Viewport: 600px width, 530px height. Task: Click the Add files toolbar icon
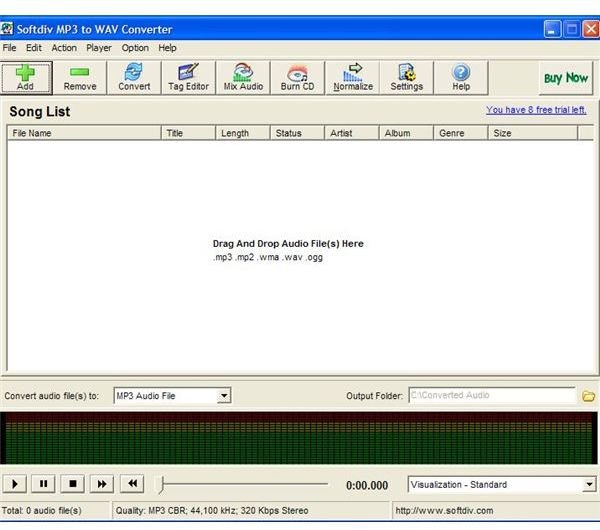pyautogui.click(x=26, y=78)
